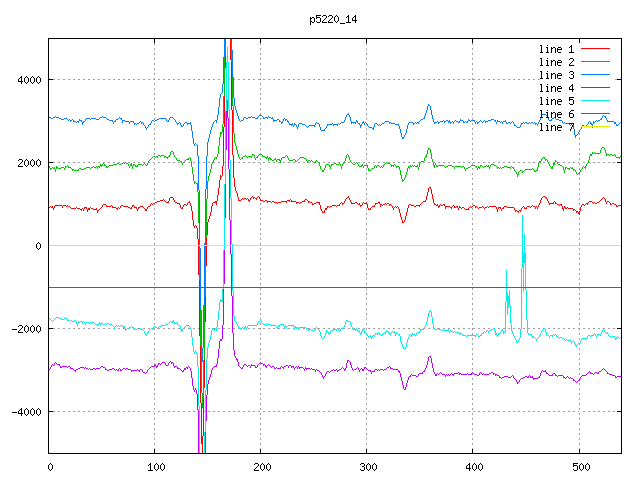This screenshot has width=640, height=480.
Task: Click the red sample beside line 1
Action: tap(595, 49)
